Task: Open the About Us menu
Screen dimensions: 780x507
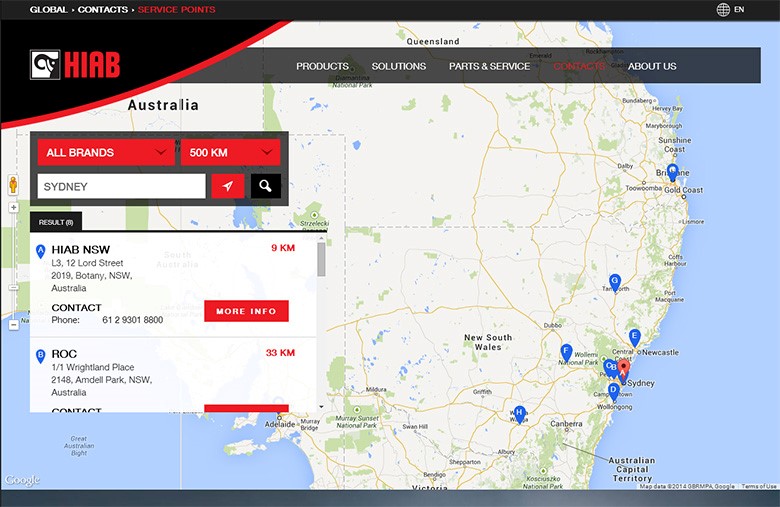Action: (652, 66)
